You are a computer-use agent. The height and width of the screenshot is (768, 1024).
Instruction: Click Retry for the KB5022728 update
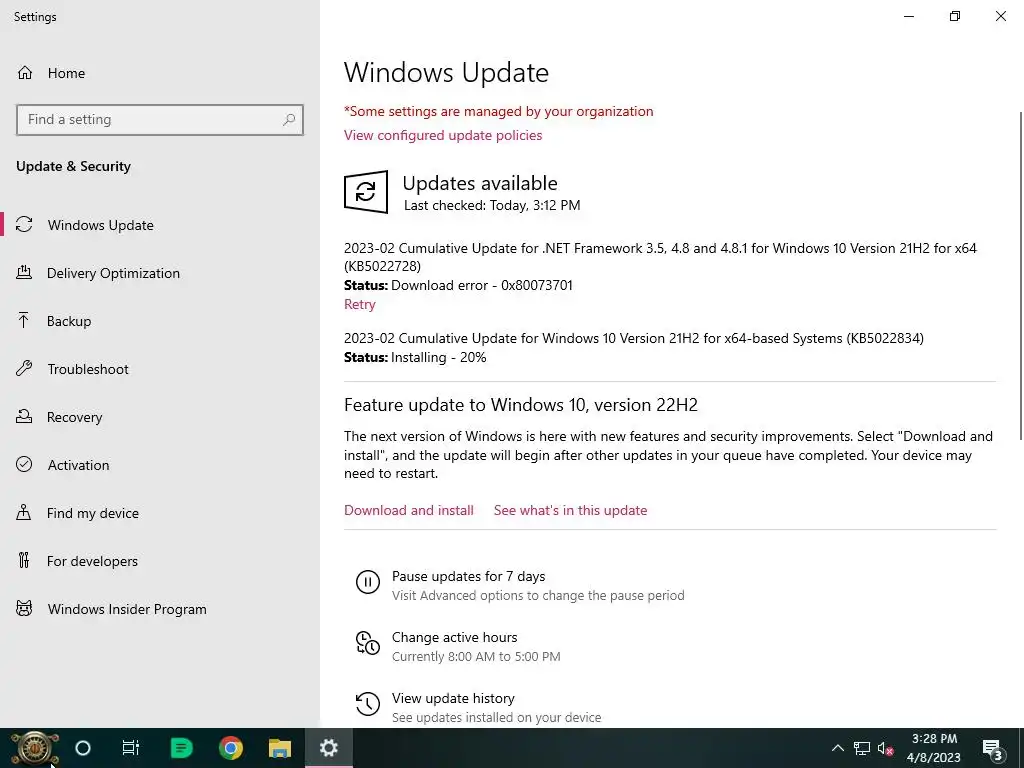[359, 304]
